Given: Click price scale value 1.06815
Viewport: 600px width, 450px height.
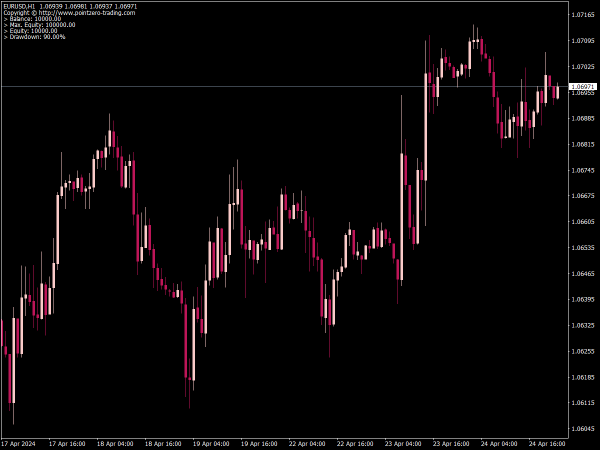Looking at the screenshot, I should [583, 144].
